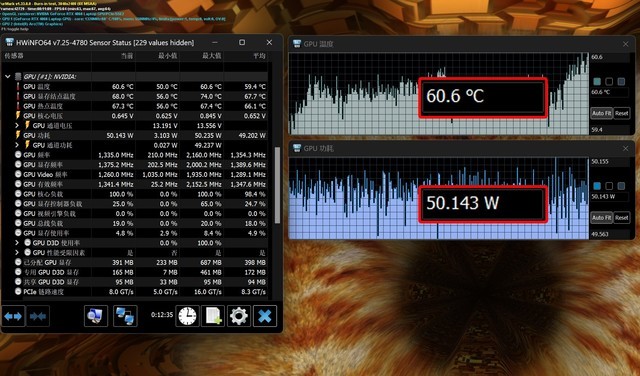Click the 50.155 upper scale field in power graph
The image size is (640, 376).
click(x=610, y=162)
